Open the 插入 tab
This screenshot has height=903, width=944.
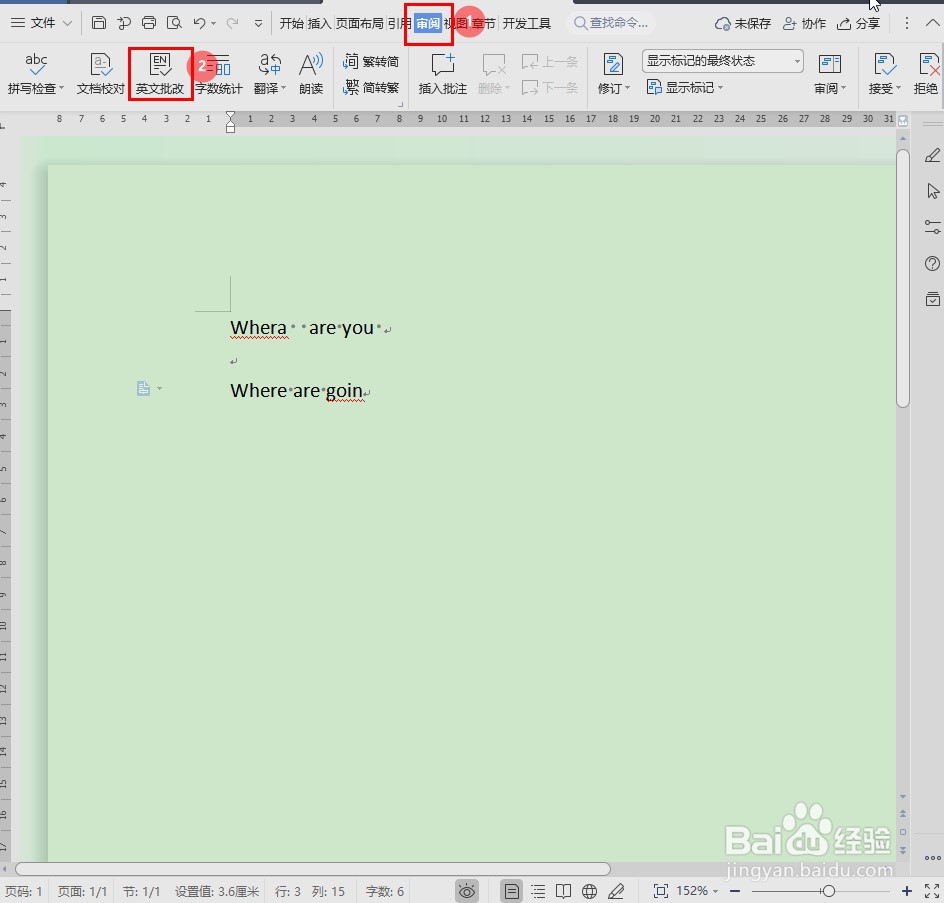pos(319,23)
